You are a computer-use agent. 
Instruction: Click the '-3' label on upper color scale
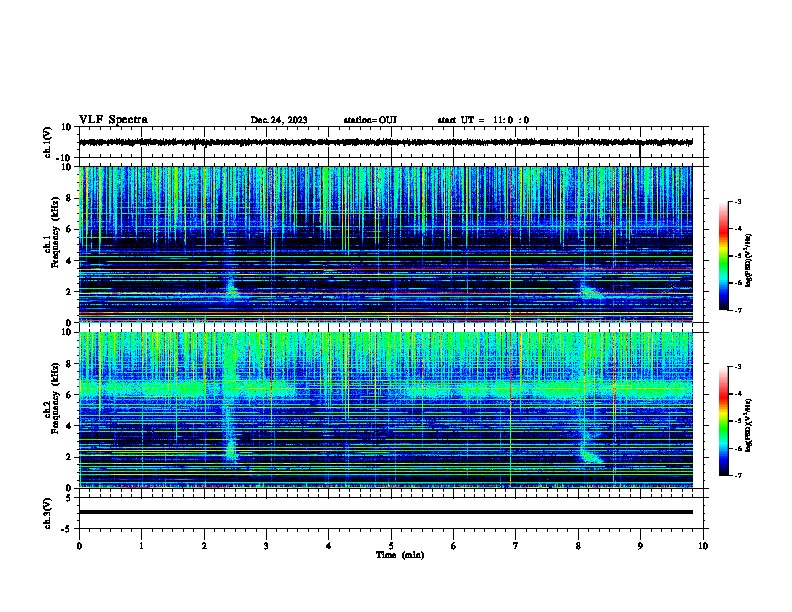click(738, 201)
